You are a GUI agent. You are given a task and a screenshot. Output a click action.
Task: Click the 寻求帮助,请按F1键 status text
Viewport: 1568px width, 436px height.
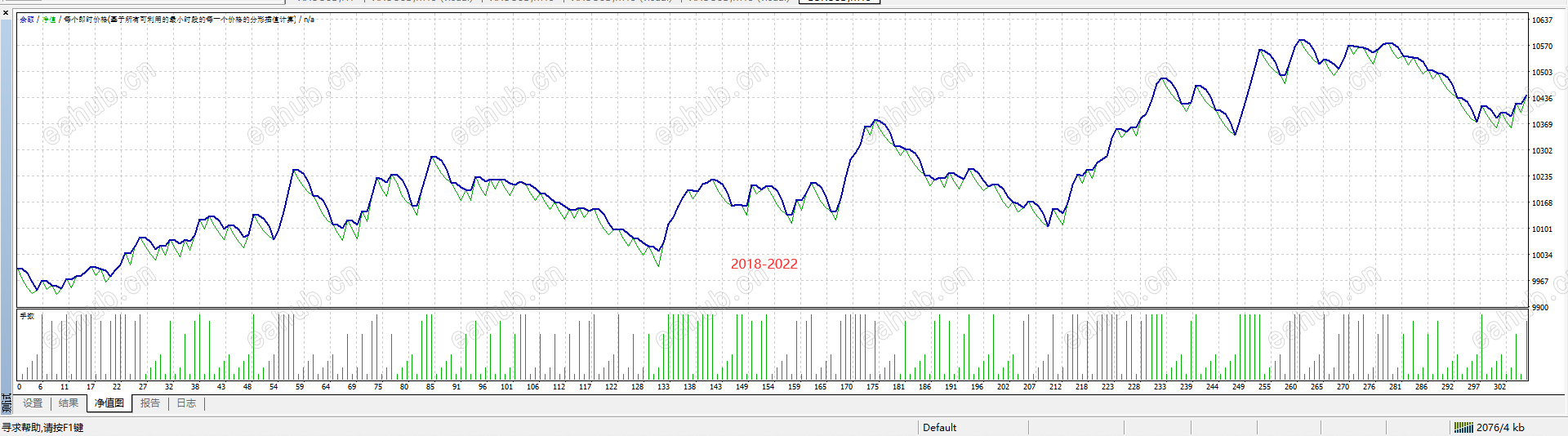pos(42,428)
